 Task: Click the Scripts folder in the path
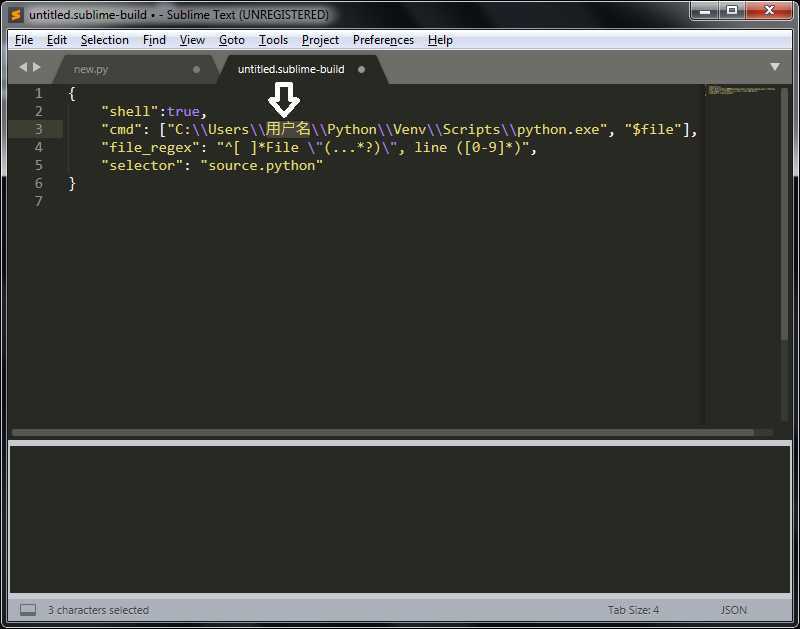pos(471,130)
